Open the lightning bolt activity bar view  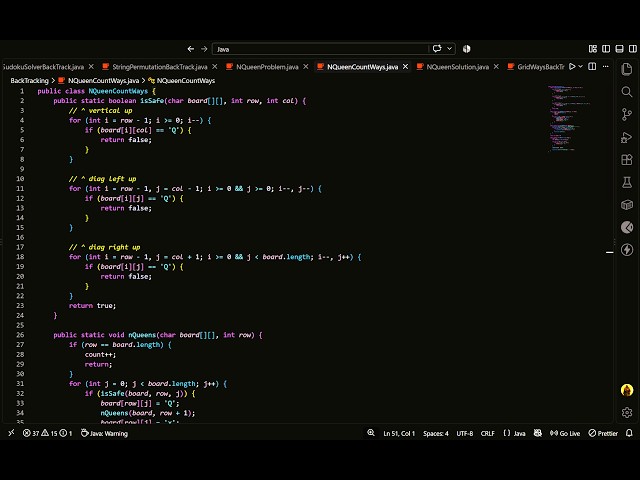(627, 249)
